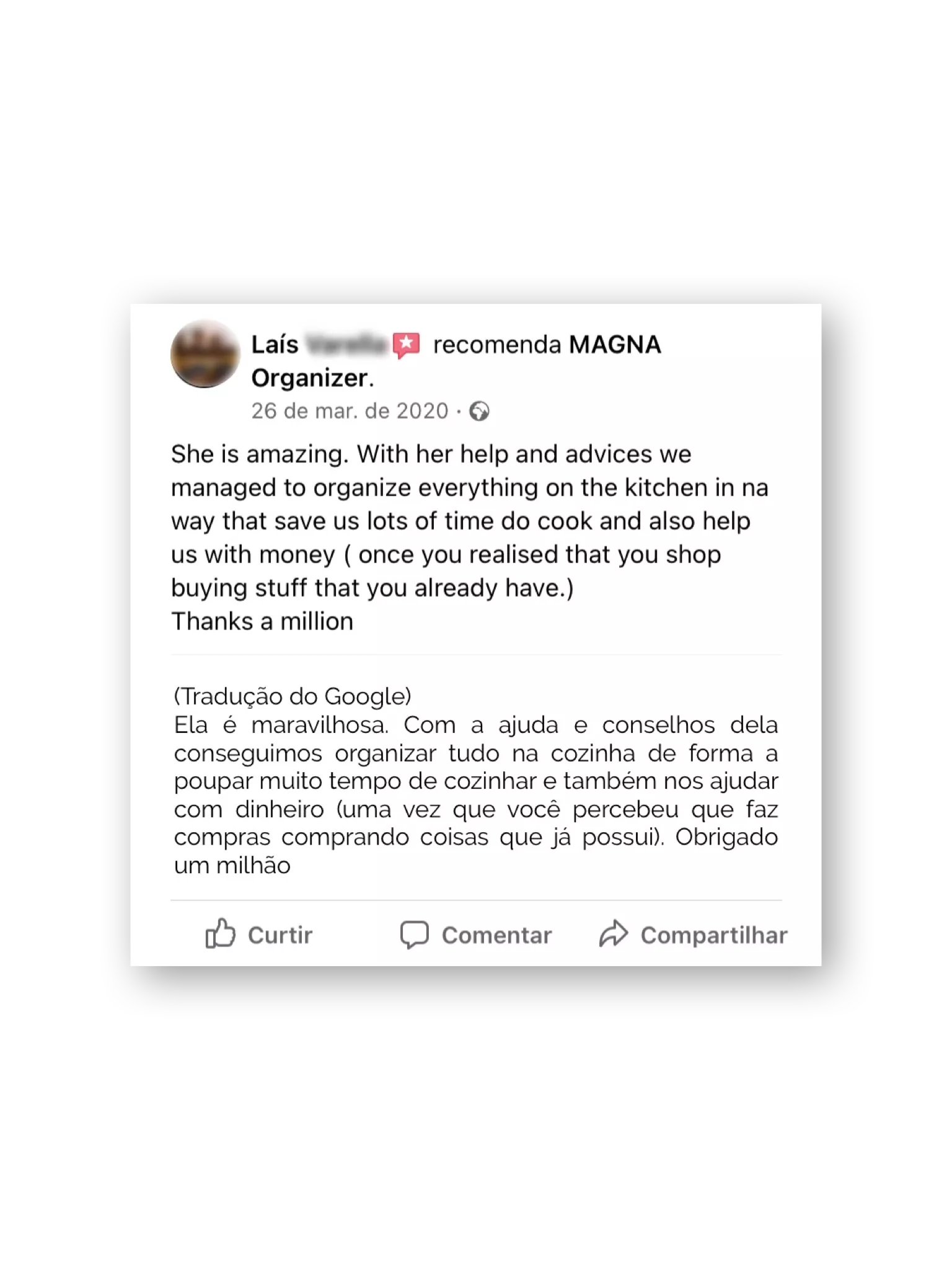
Task: Open the post date 26 de mar. de 2020
Action: [350, 411]
